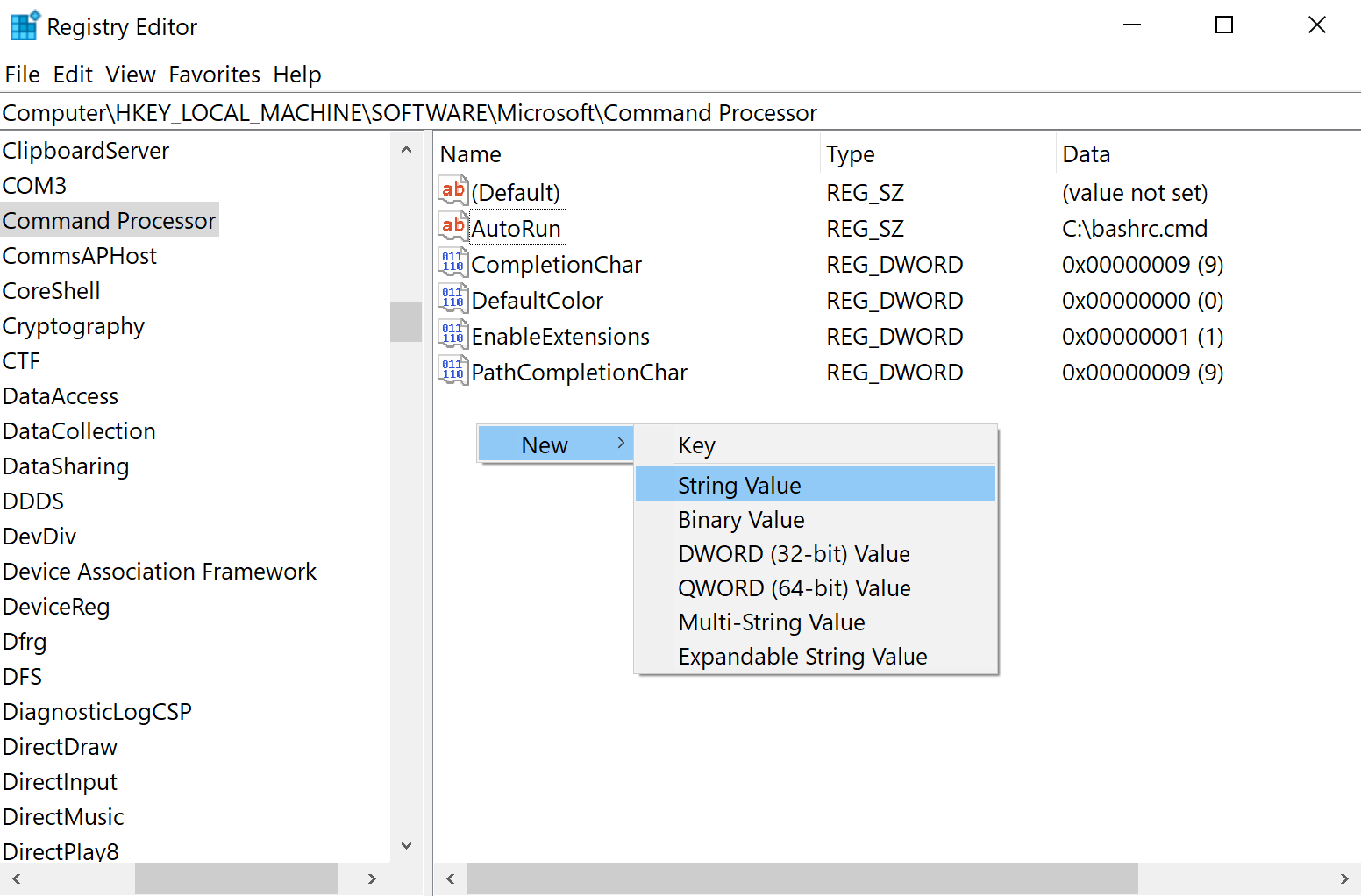The image size is (1361, 896).
Task: Choose Multi-String Value
Action: coord(816,622)
